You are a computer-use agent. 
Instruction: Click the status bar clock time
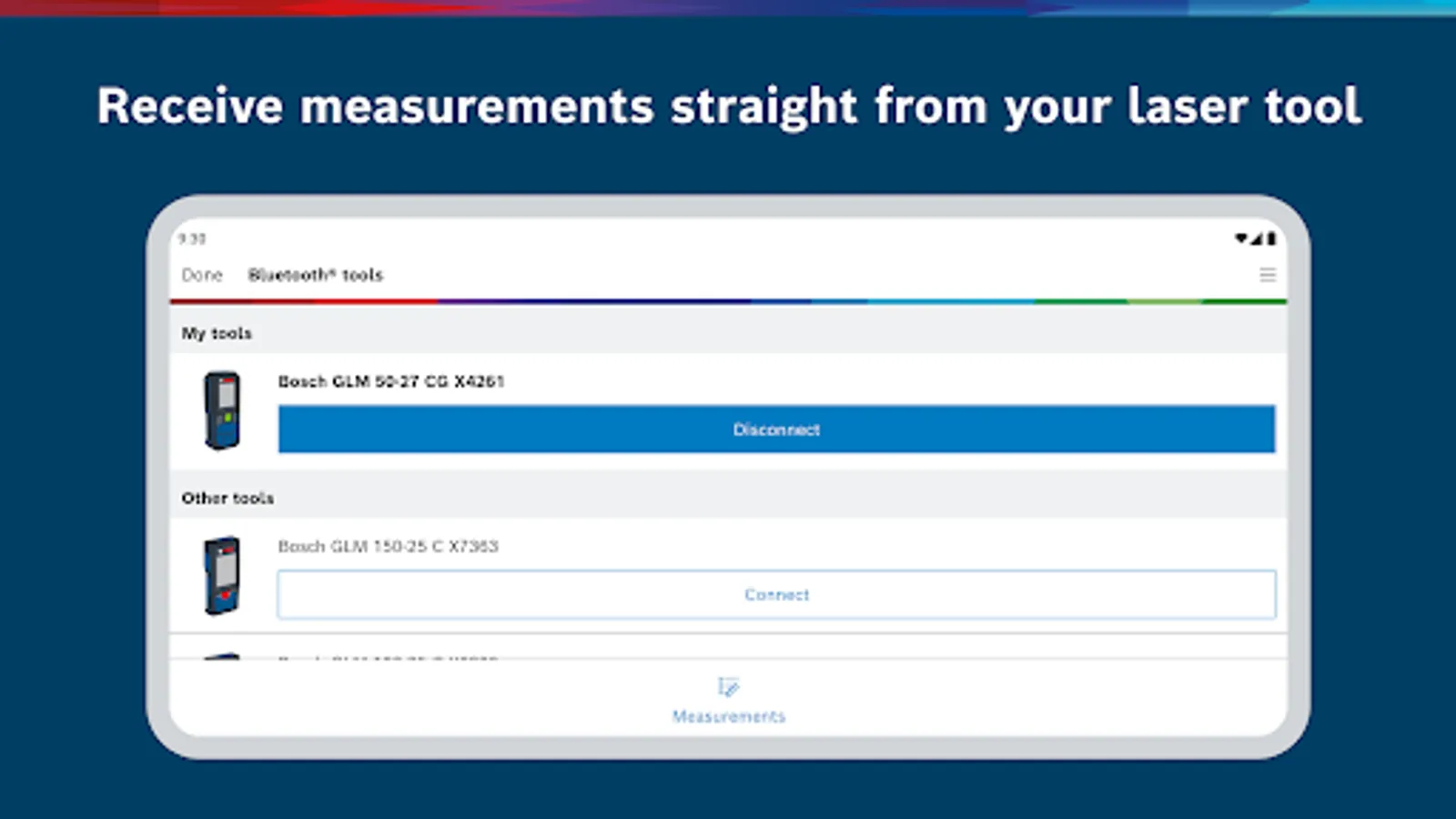click(x=192, y=238)
